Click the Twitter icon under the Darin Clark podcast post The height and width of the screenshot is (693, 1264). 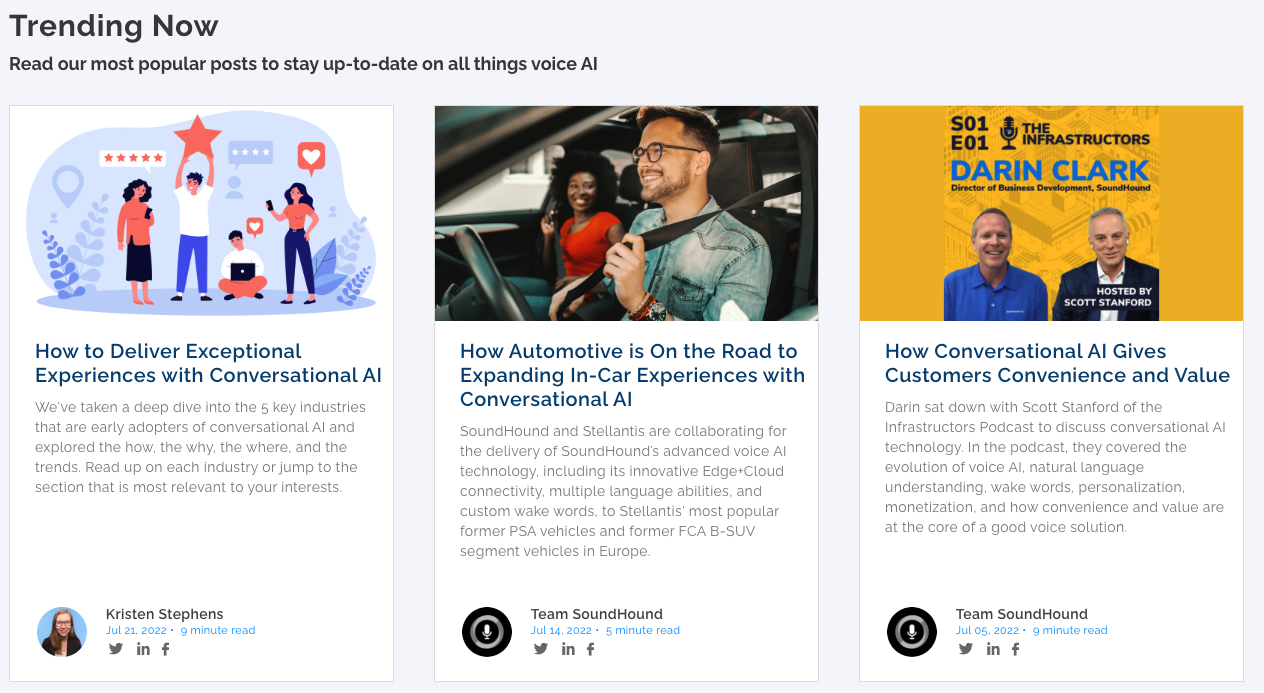965,648
